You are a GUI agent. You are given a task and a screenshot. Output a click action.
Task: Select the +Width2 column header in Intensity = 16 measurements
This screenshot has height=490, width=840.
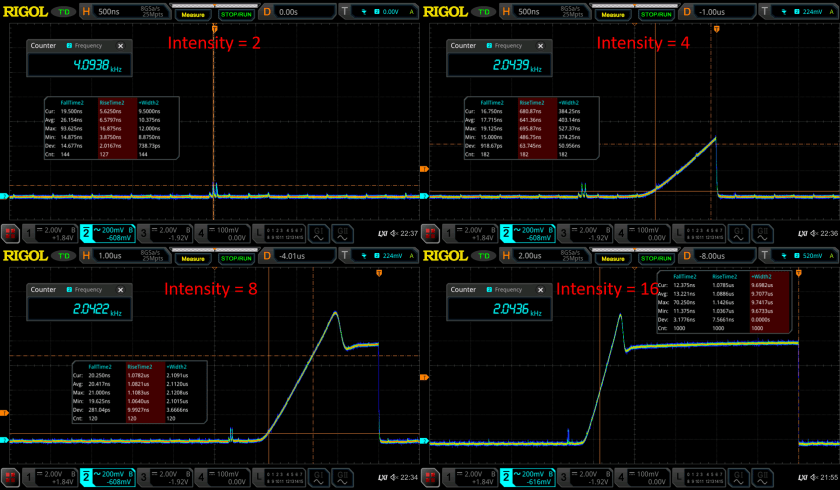(762, 276)
